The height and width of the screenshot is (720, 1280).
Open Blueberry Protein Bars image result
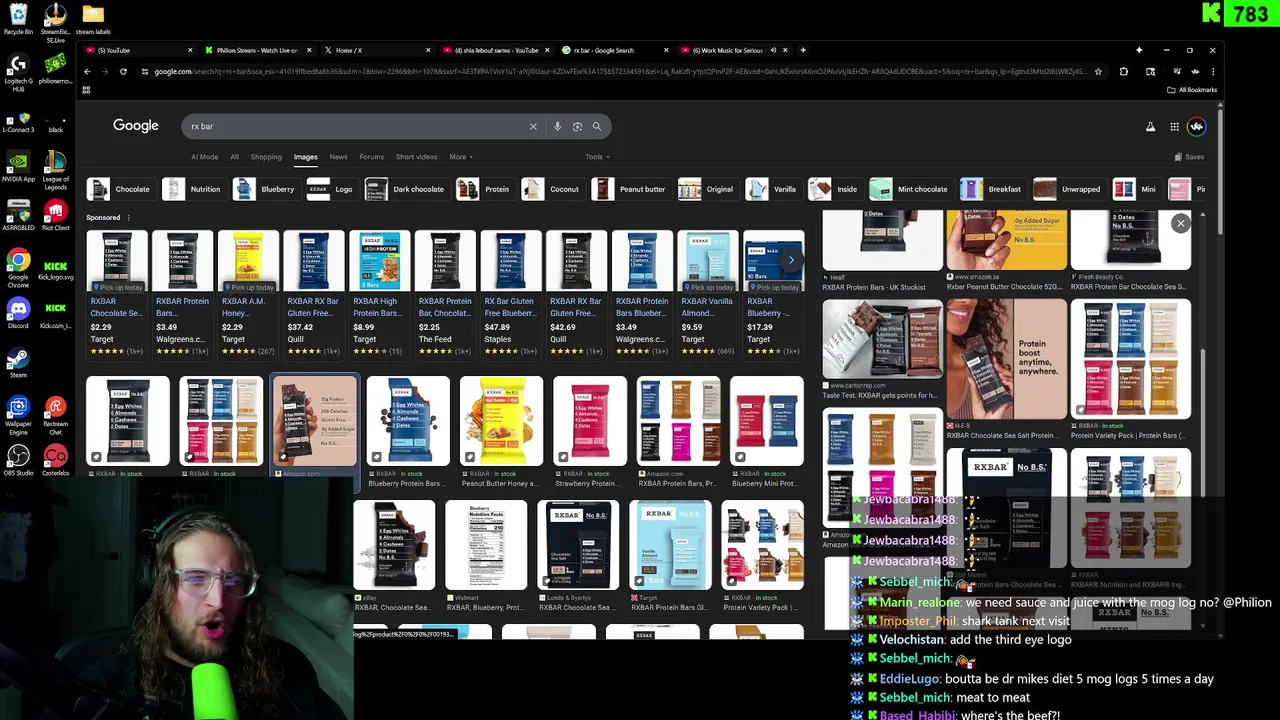click(x=407, y=430)
